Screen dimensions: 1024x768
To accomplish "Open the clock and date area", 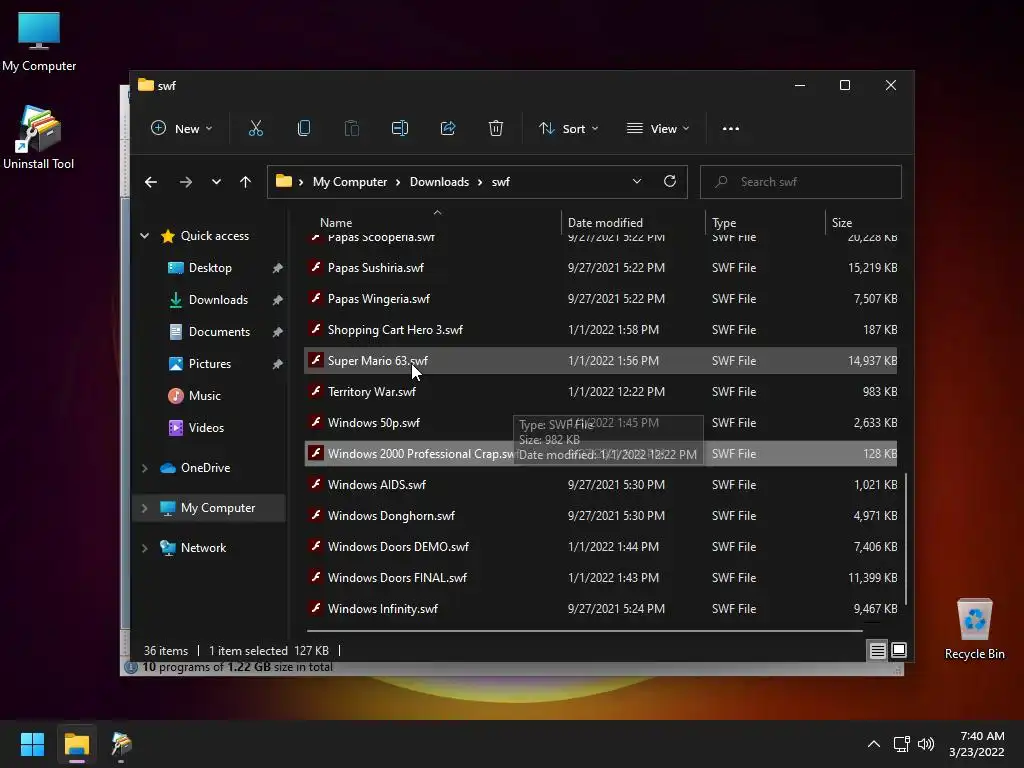I will pyautogui.click(x=976, y=744).
